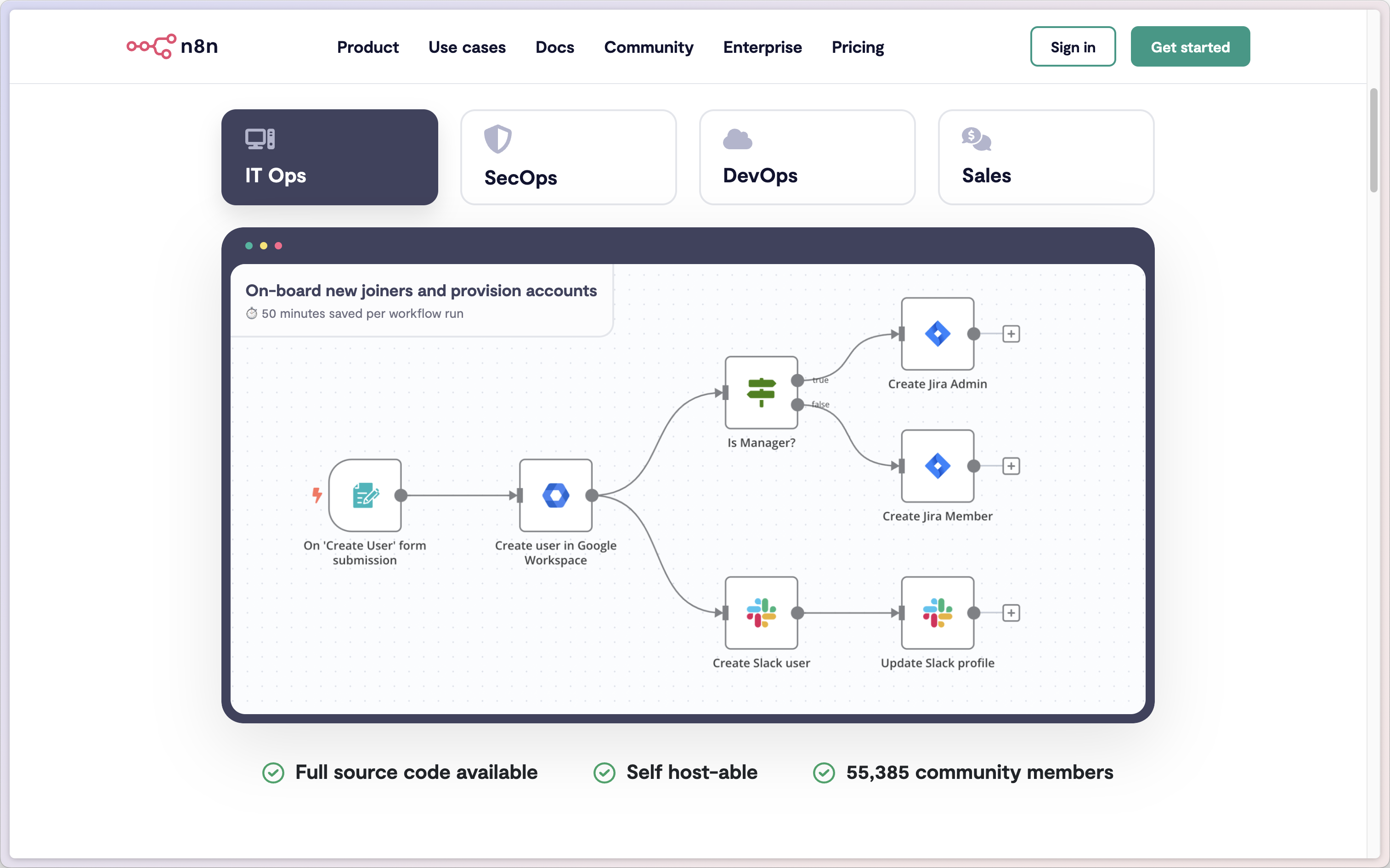Click the n8n logo icon
The width and height of the screenshot is (1390, 868).
[151, 46]
